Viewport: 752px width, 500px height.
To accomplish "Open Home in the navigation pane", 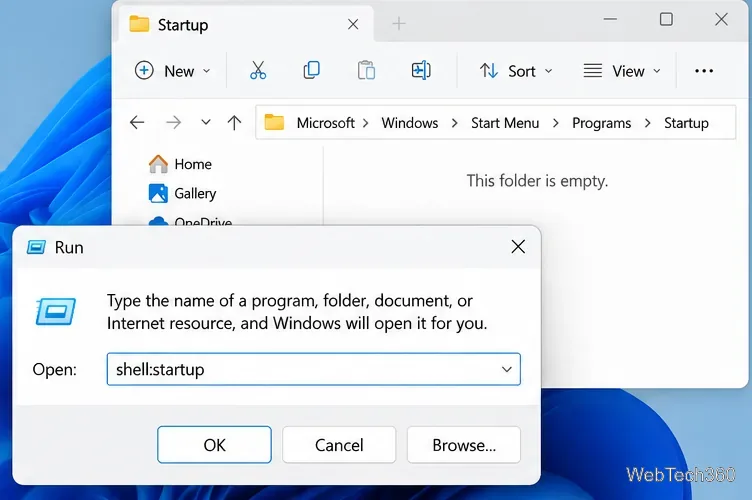I will pyautogui.click(x=180, y=164).
